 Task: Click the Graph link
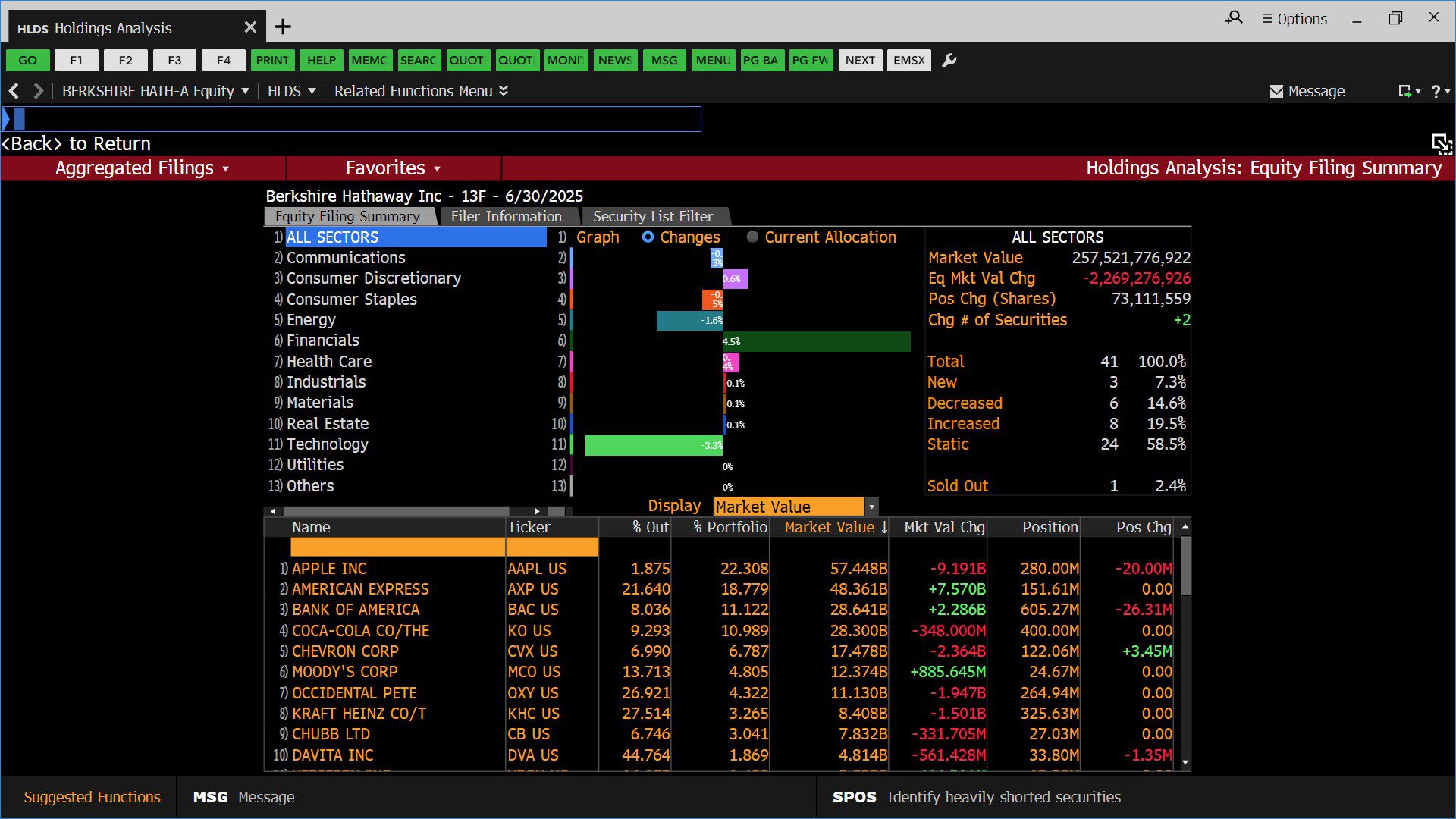coord(598,237)
